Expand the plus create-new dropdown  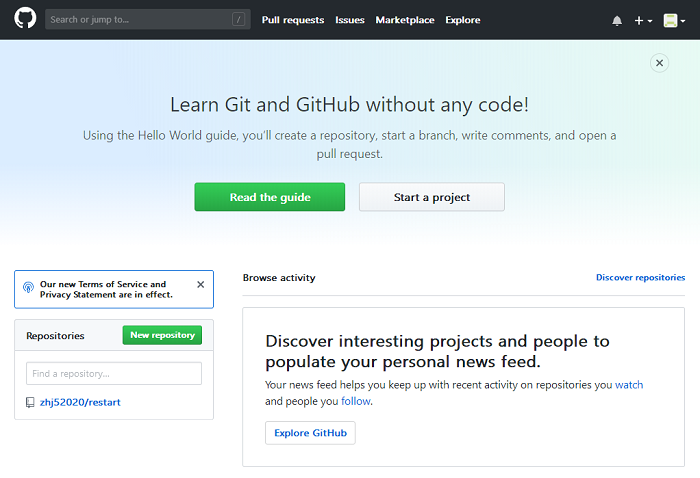coord(643,20)
